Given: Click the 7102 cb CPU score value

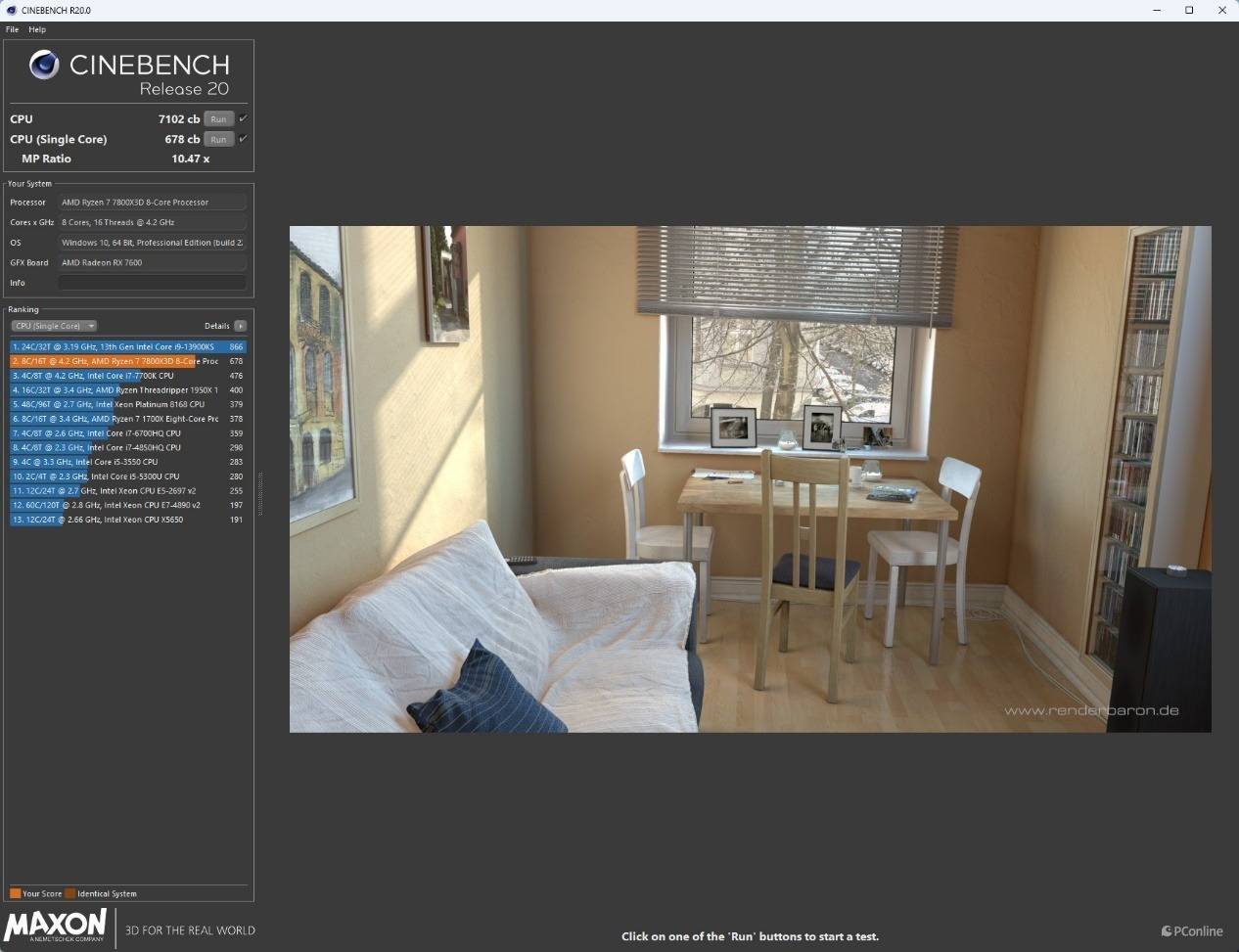Looking at the screenshot, I should coord(179,119).
